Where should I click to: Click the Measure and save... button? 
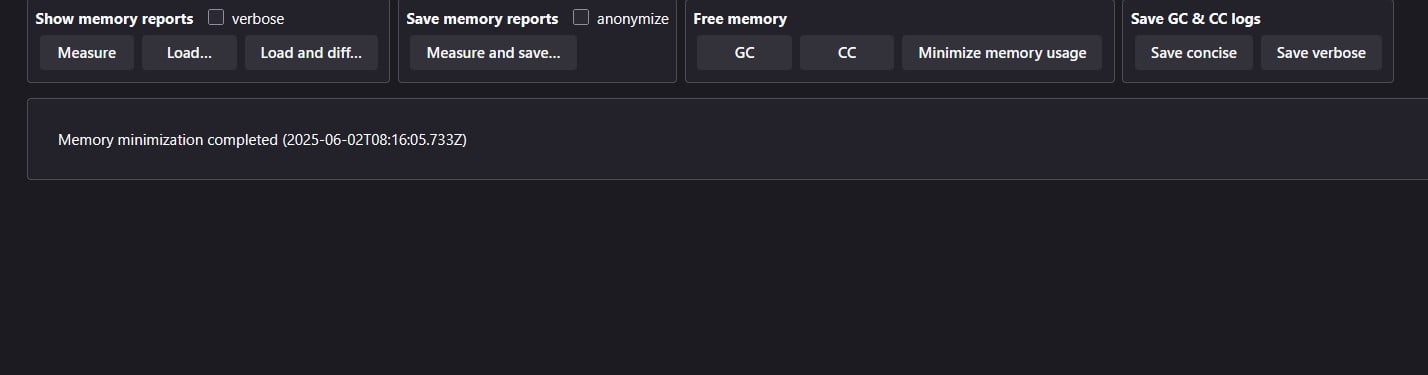(x=494, y=53)
